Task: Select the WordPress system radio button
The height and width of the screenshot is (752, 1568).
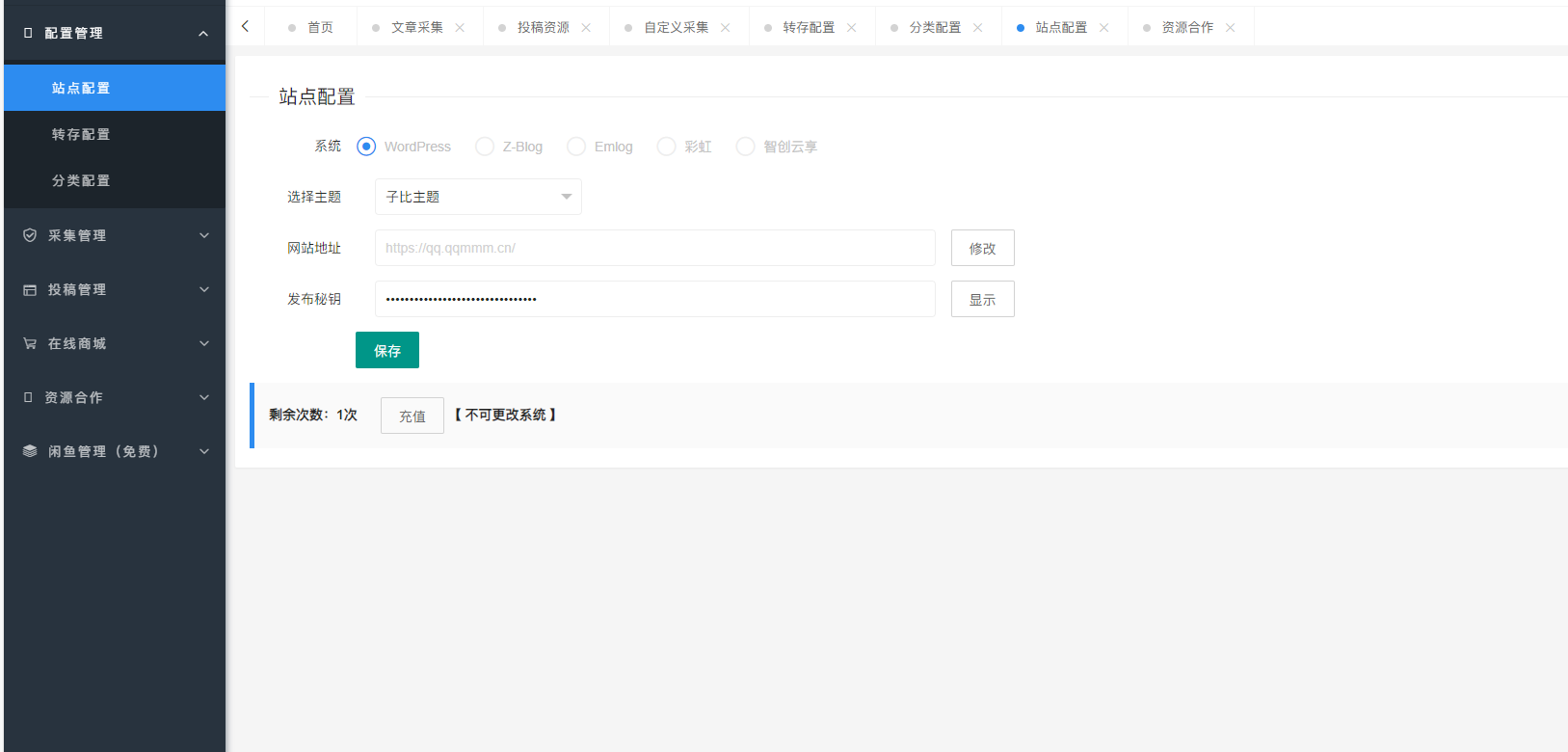Action: [x=366, y=147]
